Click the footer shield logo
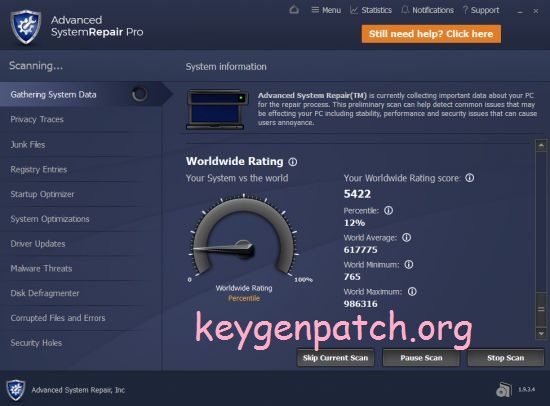Screen dimensions: 550x406 pyautogui.click(x=16, y=390)
